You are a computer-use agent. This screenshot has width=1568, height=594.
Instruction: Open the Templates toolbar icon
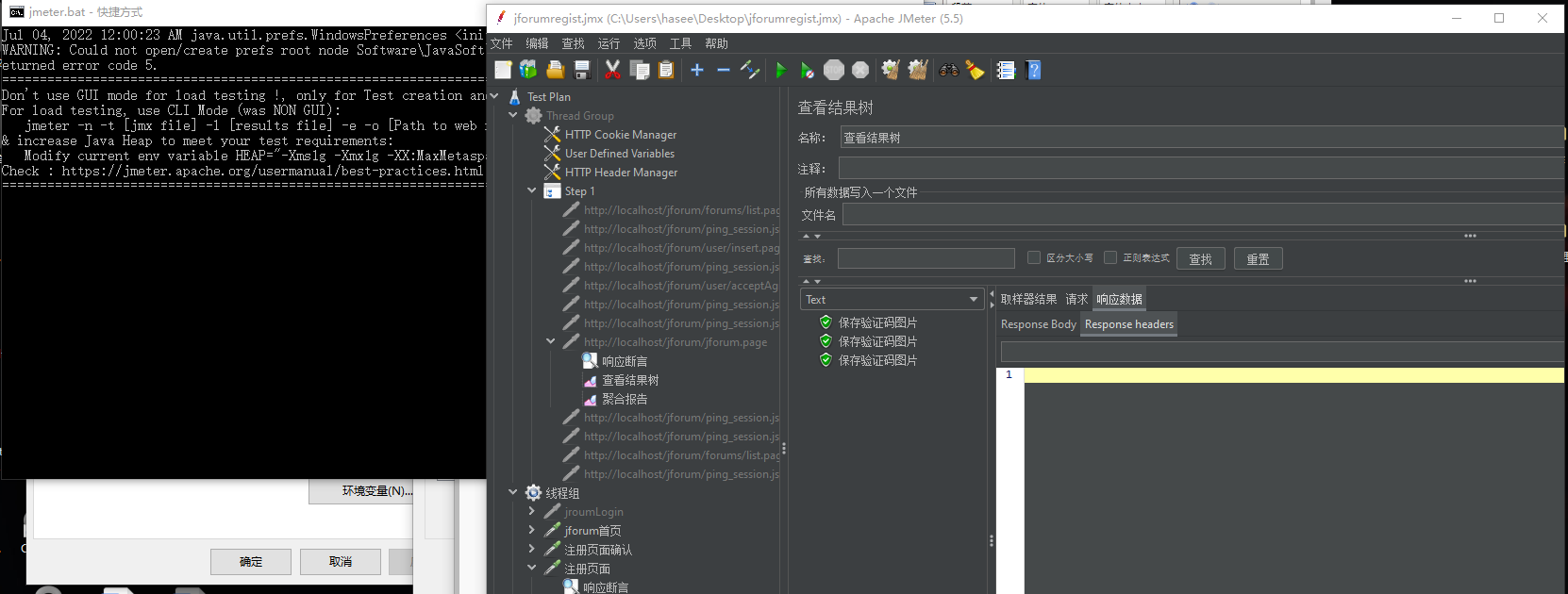pyautogui.click(x=528, y=70)
